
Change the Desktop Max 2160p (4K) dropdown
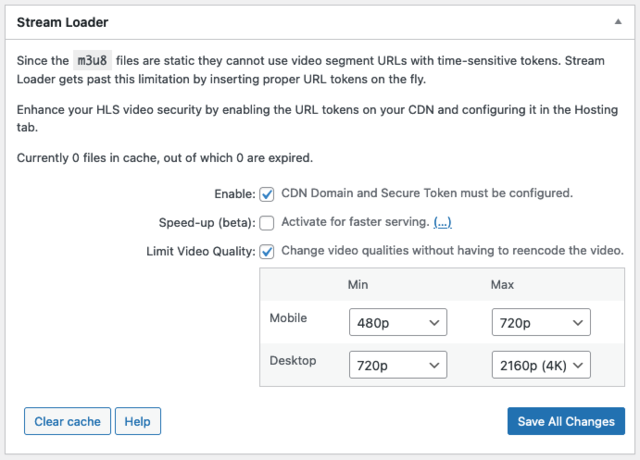coord(541,366)
